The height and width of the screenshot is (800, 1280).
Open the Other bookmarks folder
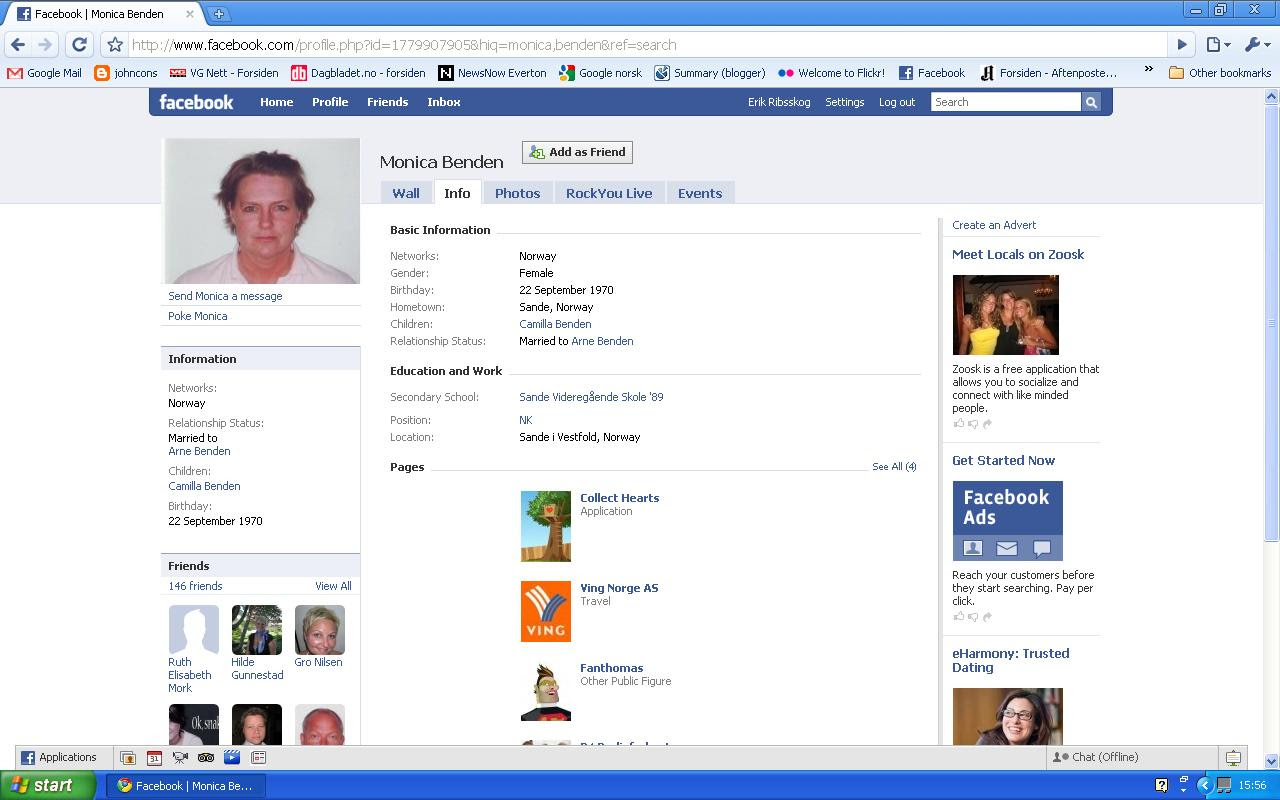coord(1220,73)
